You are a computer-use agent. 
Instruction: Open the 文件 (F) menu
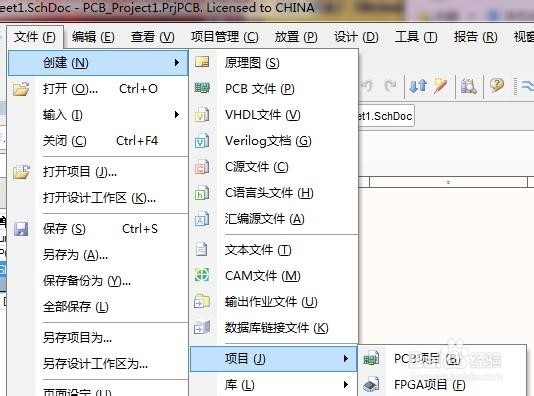35,37
